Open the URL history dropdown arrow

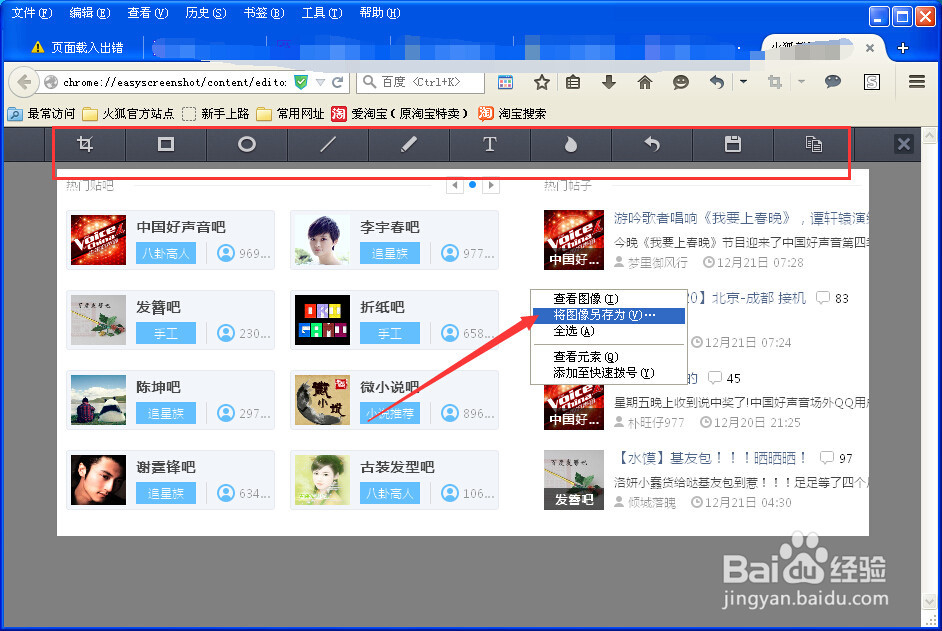[x=321, y=82]
